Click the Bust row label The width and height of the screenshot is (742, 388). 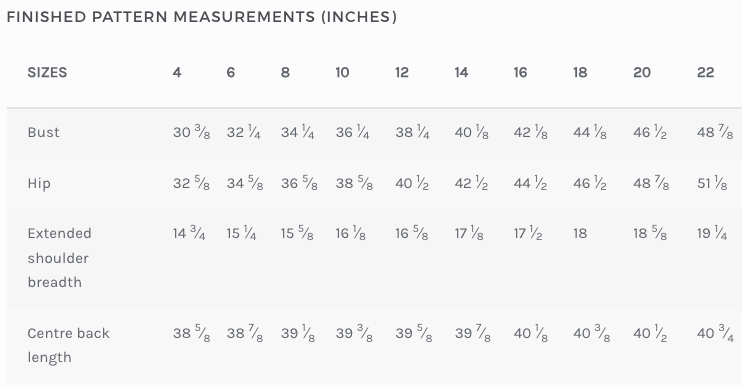[44, 132]
